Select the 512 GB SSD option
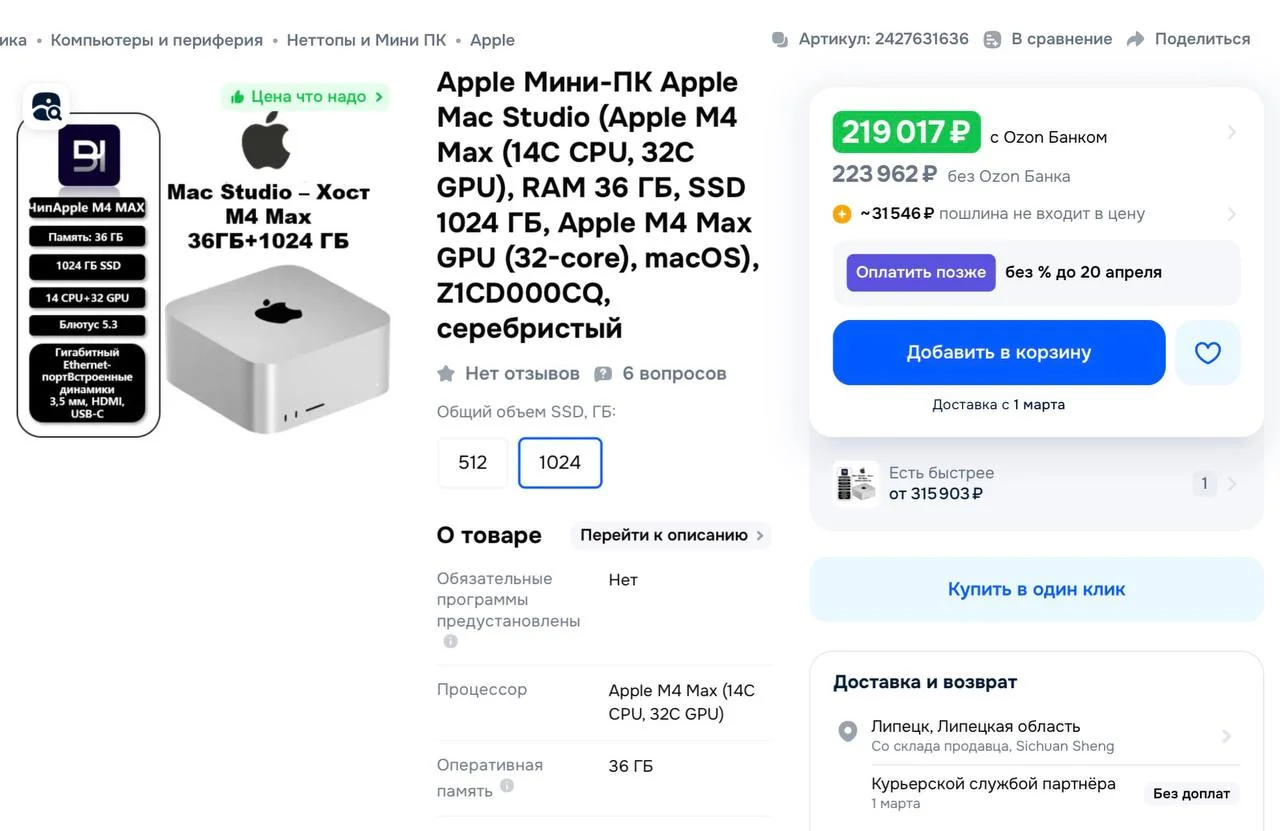This screenshot has height=831, width=1280. [472, 462]
